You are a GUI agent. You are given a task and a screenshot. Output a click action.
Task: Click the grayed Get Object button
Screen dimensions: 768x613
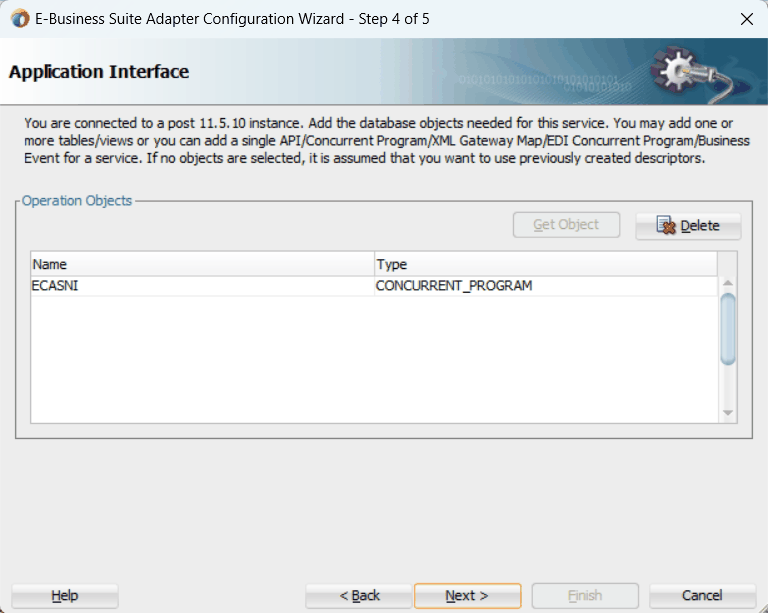click(x=566, y=225)
